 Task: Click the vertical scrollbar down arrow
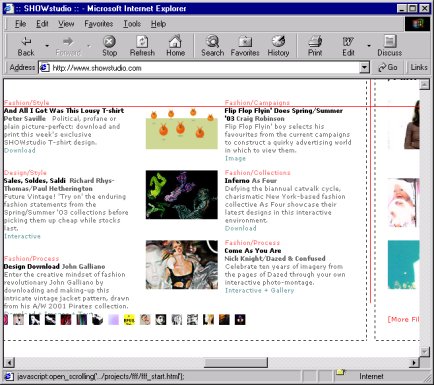pos(424,352)
